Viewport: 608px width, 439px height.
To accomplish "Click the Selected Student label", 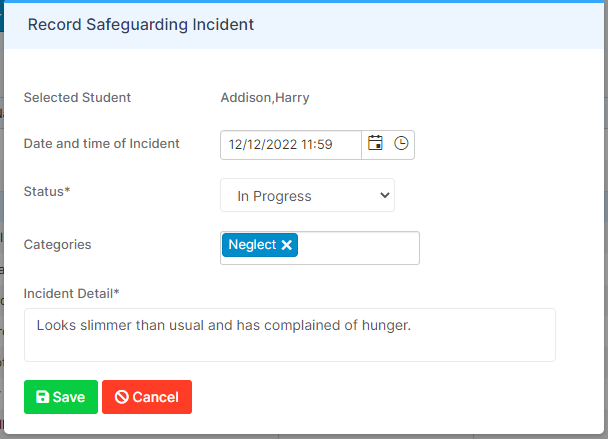I will coord(77,97).
